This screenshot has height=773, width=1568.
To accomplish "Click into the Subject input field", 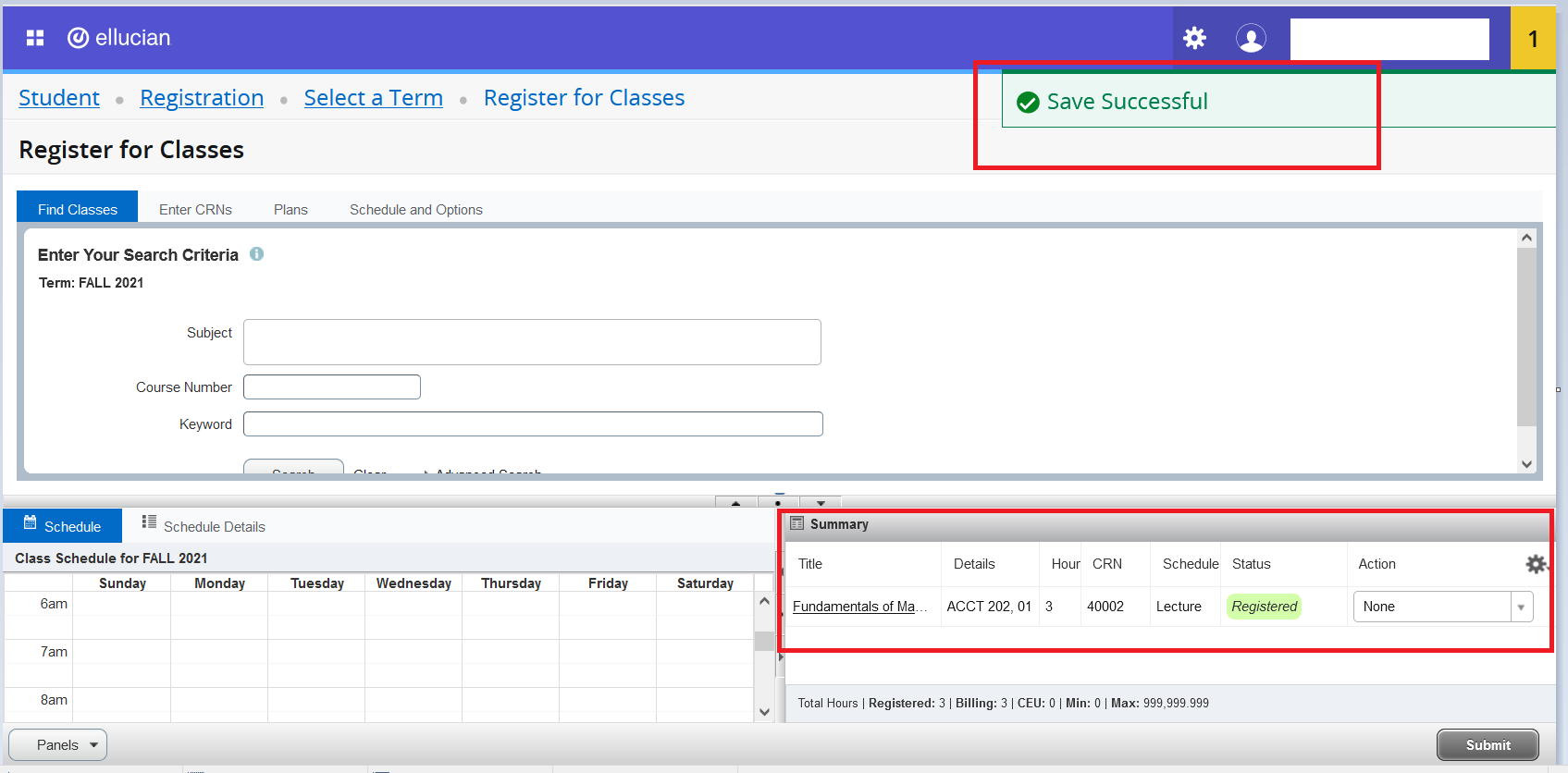I will (x=532, y=342).
